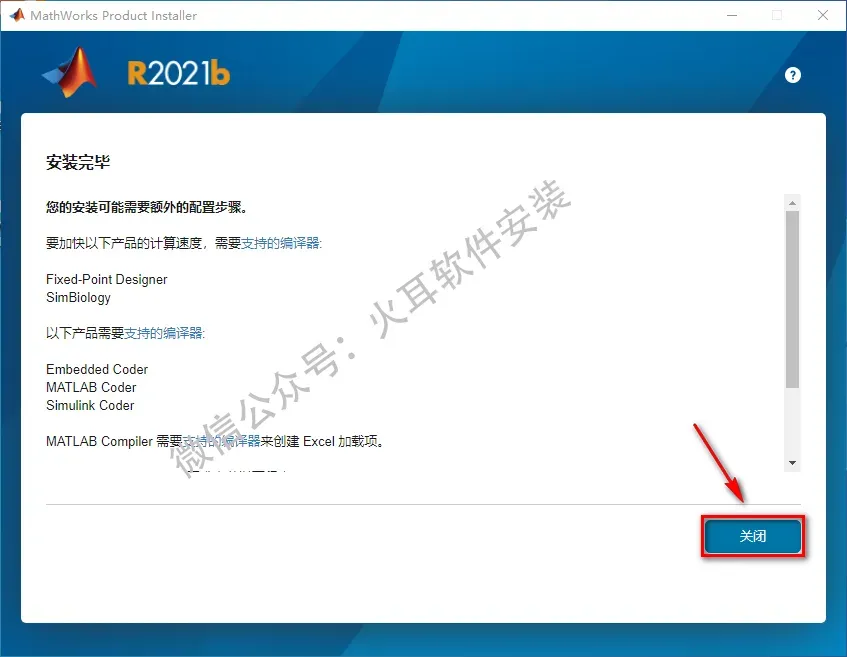Screen dimensions: 847x657
Task: Minimize the MathWorks Product Installer window
Action: click(732, 15)
